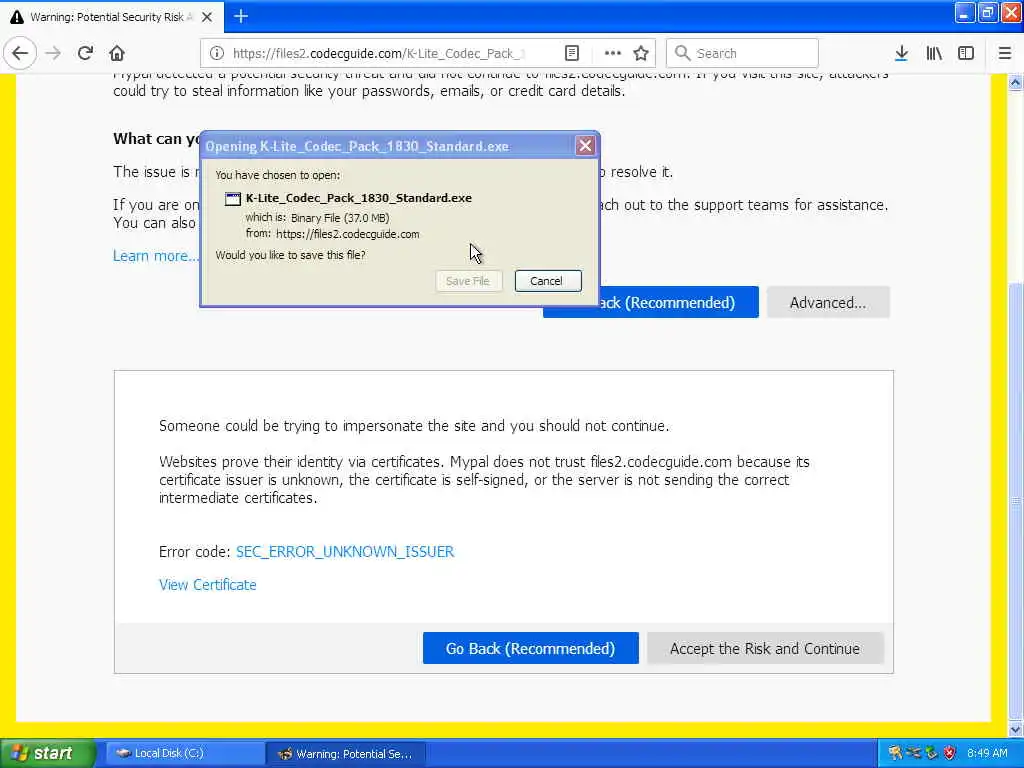Click Go Back (Recommended) in the error box
The image size is (1024, 768).
[530, 648]
